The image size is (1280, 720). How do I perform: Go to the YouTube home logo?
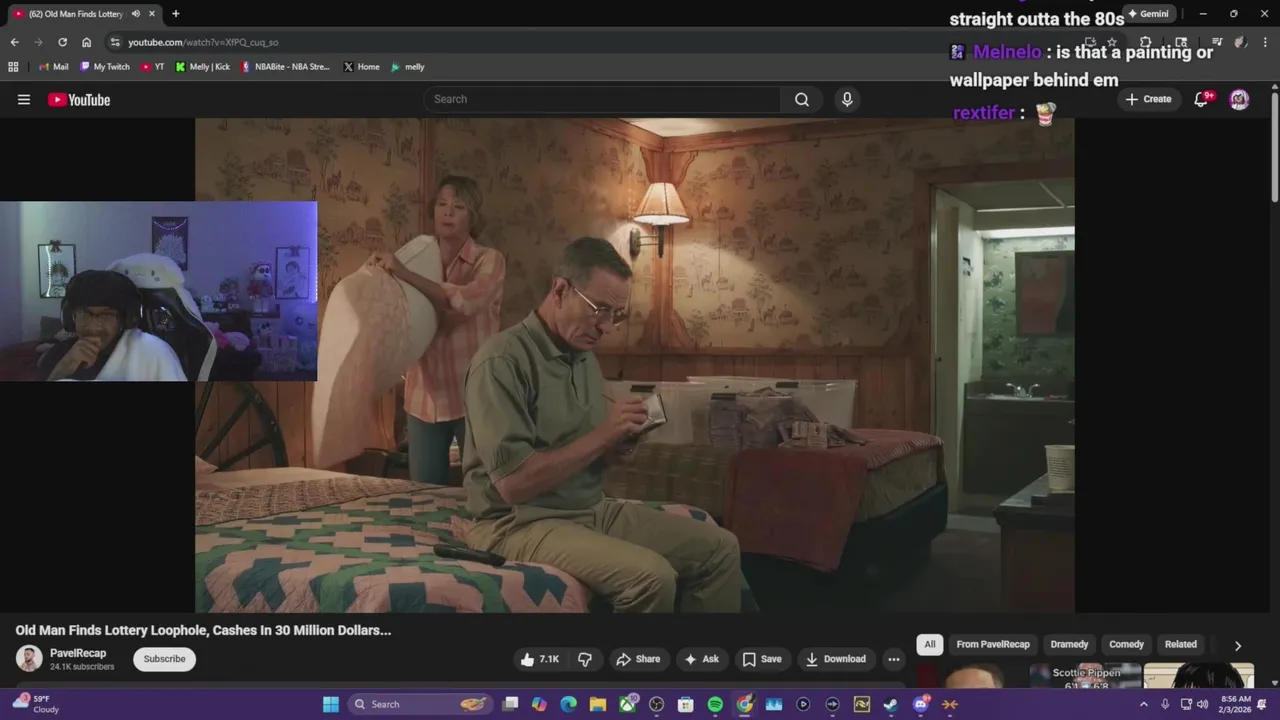pyautogui.click(x=79, y=99)
